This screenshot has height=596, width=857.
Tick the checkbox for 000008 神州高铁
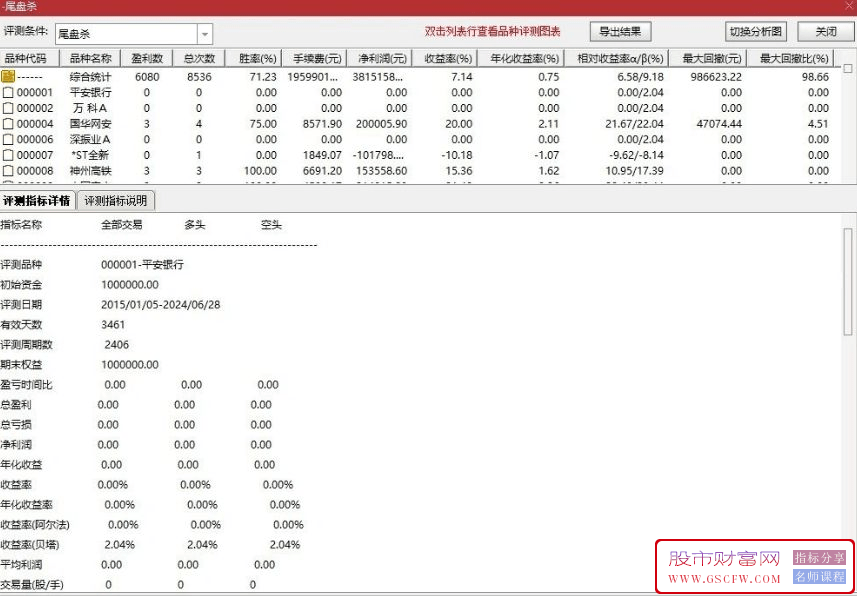click(8, 171)
